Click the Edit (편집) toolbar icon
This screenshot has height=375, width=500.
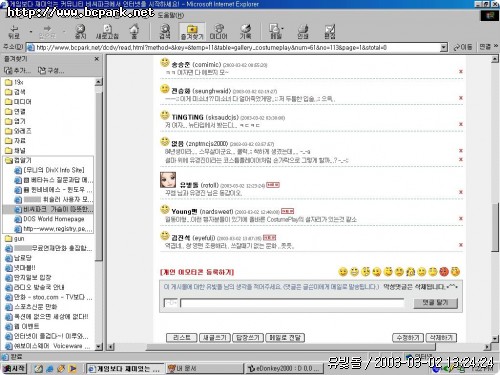330,32
